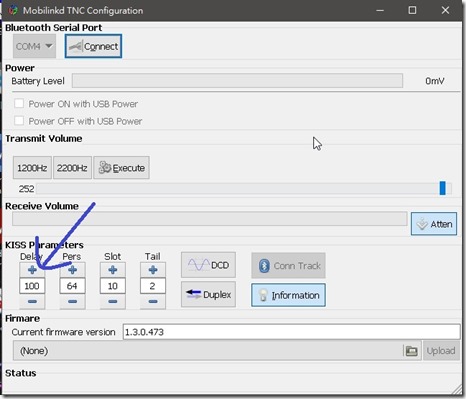This screenshot has width=466, height=399.
Task: Toggle the DCD button
Action: pyautogui.click(x=208, y=265)
